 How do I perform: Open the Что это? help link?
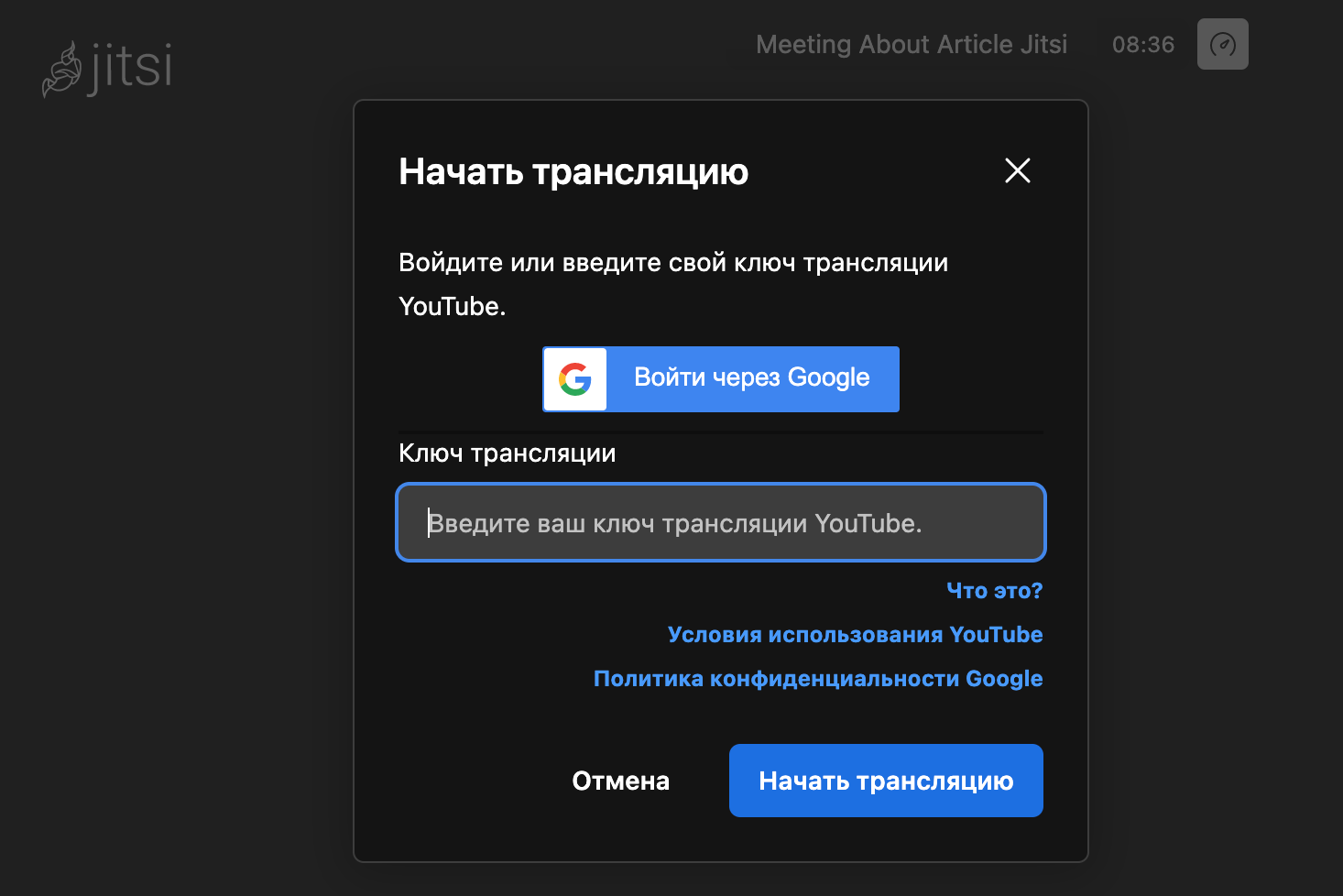(994, 591)
